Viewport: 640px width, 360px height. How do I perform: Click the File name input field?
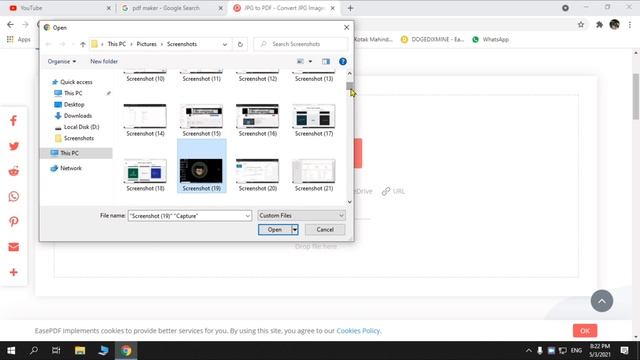[187, 216]
